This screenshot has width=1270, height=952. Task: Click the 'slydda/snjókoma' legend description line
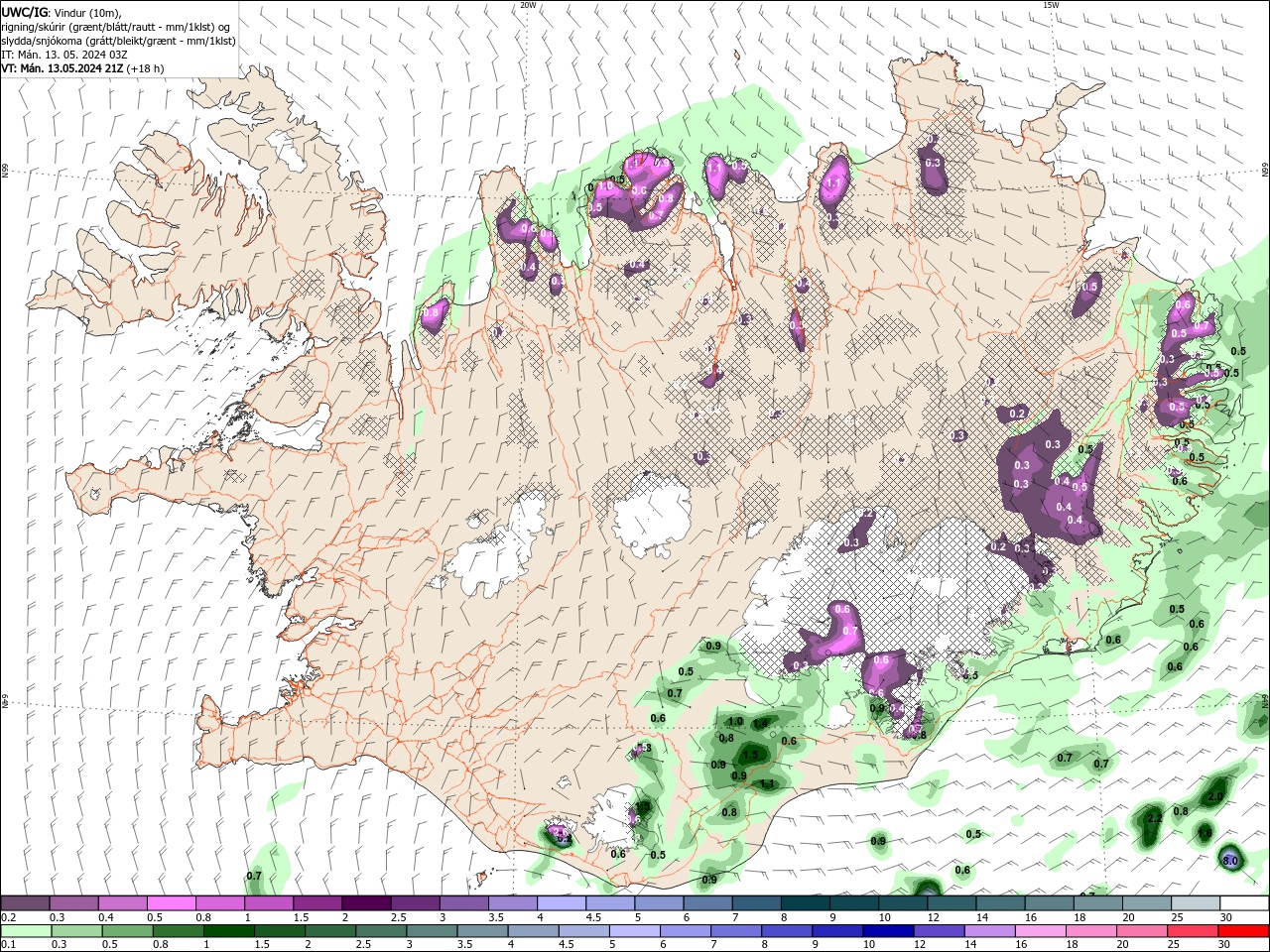(x=118, y=41)
